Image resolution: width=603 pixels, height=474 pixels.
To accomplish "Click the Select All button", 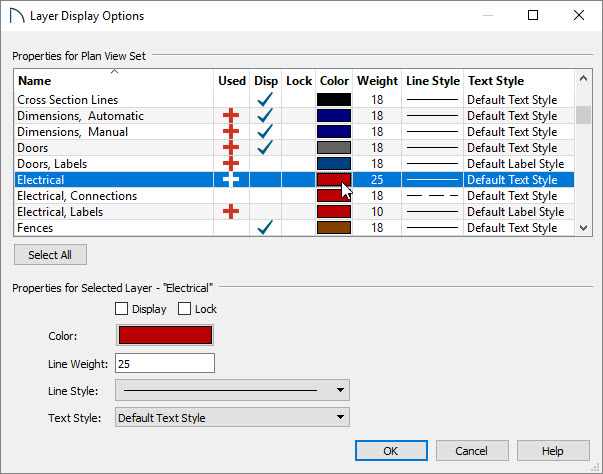I will (x=50, y=254).
